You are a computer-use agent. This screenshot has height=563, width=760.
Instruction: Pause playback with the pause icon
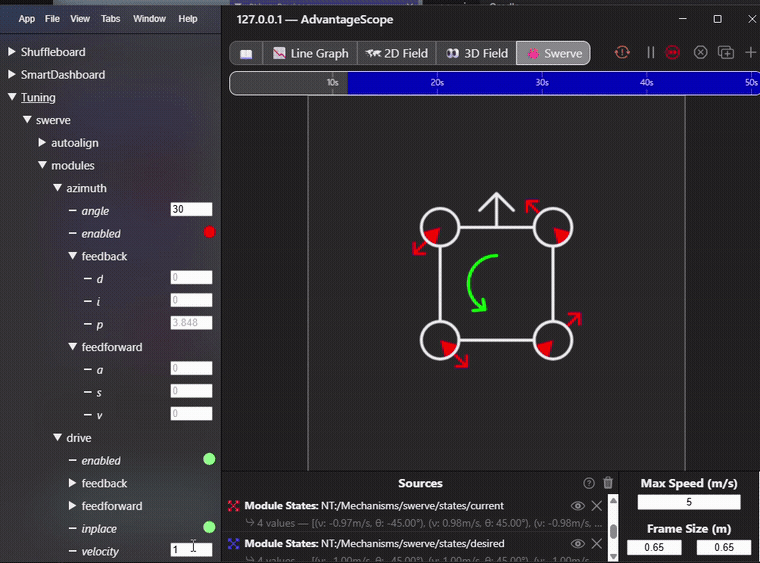pyautogui.click(x=650, y=52)
